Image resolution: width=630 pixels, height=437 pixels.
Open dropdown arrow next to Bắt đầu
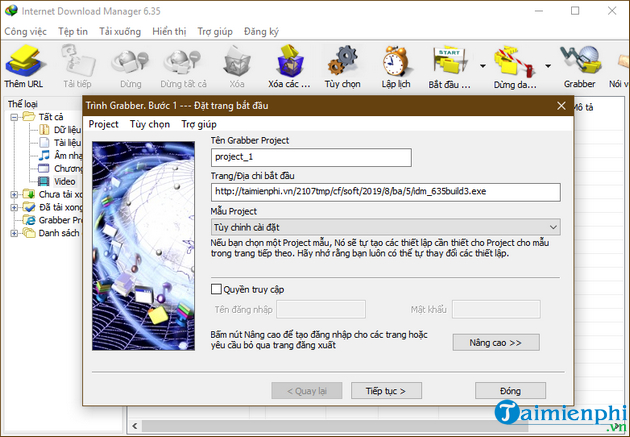(483, 66)
